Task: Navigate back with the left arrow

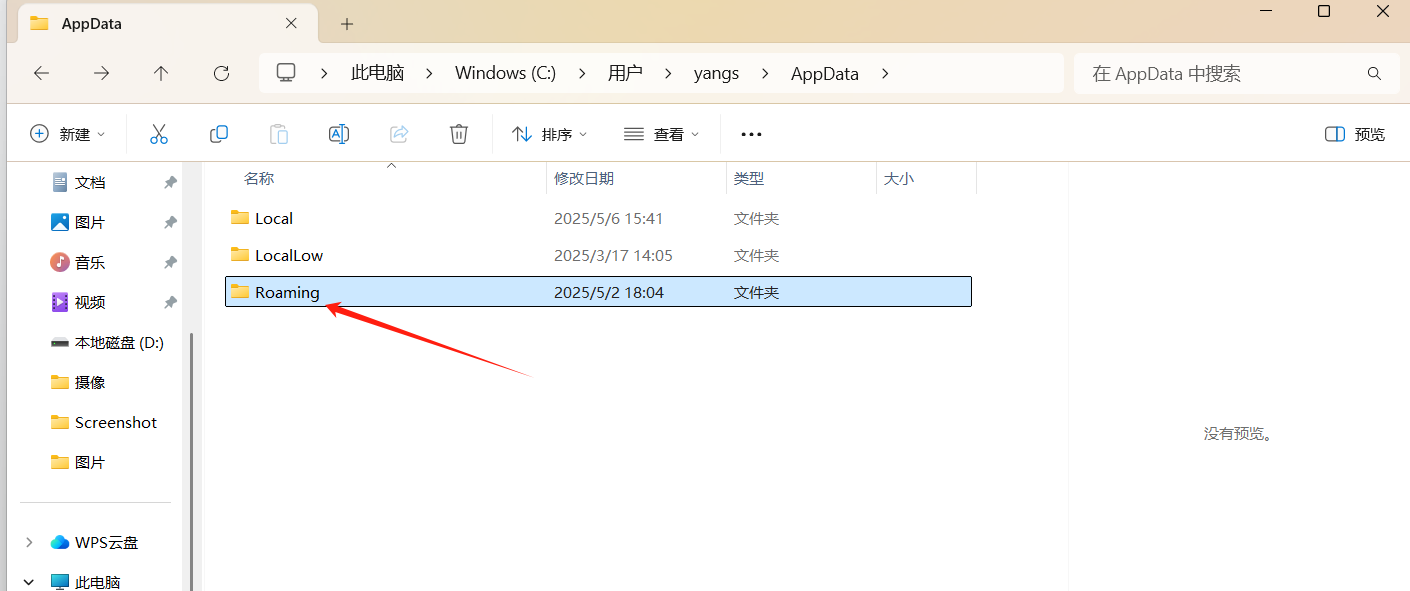Action: 41,72
